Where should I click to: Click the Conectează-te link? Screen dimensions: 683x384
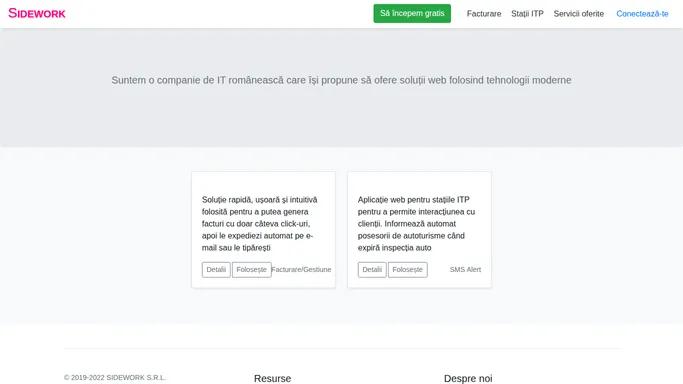point(642,14)
